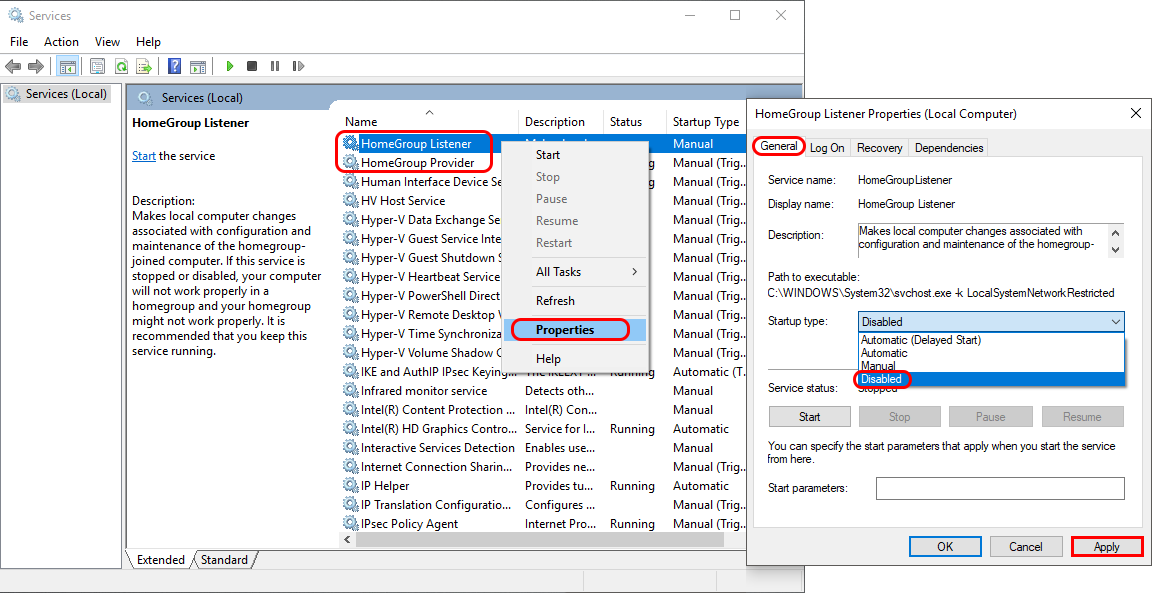Select the Hyper-V Heartbeat Service row
This screenshot has width=1152, height=593.
coord(544,277)
